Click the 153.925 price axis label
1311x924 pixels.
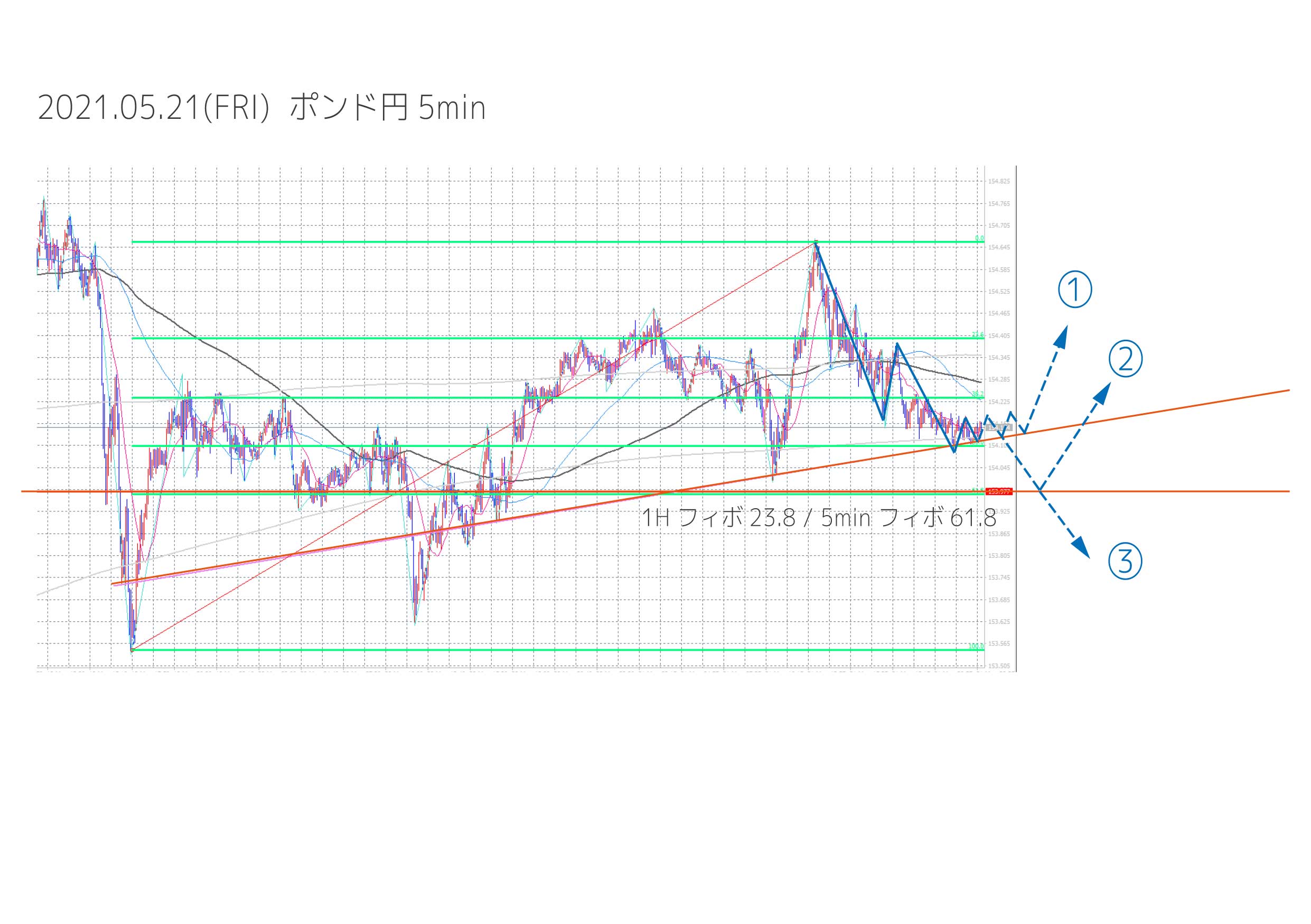(999, 512)
